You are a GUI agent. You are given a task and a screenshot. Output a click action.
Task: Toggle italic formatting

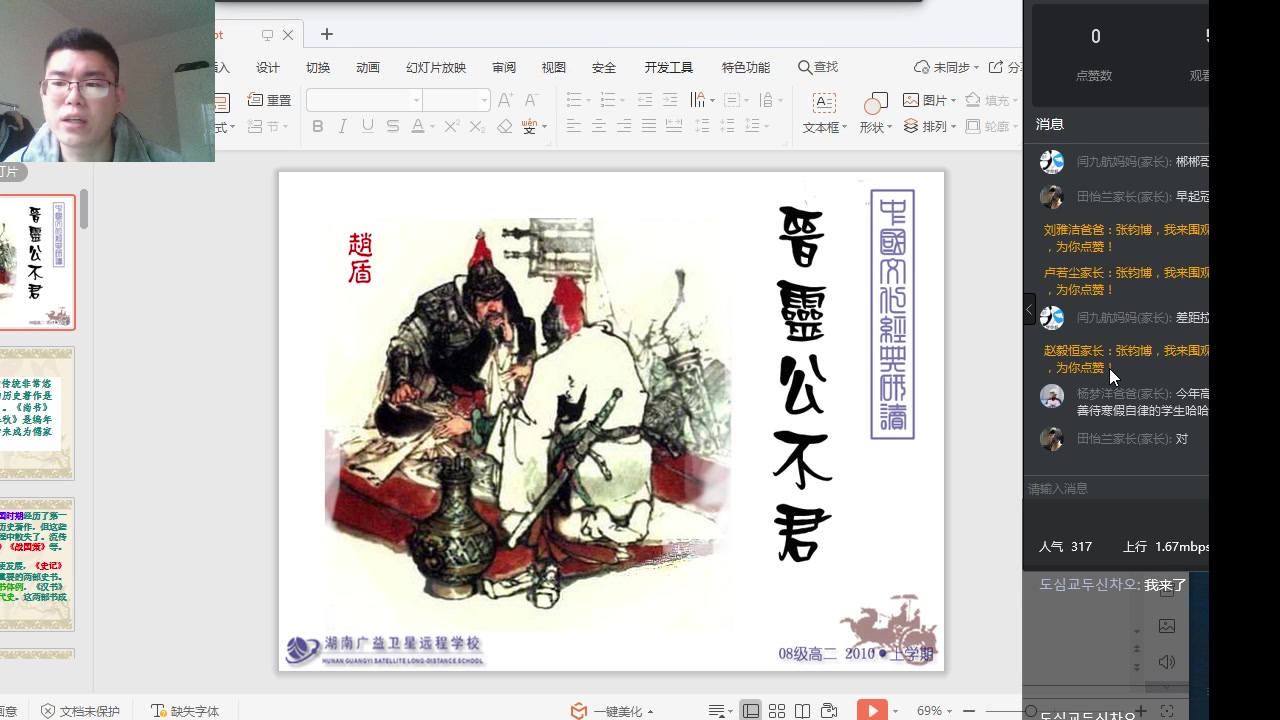(343, 126)
